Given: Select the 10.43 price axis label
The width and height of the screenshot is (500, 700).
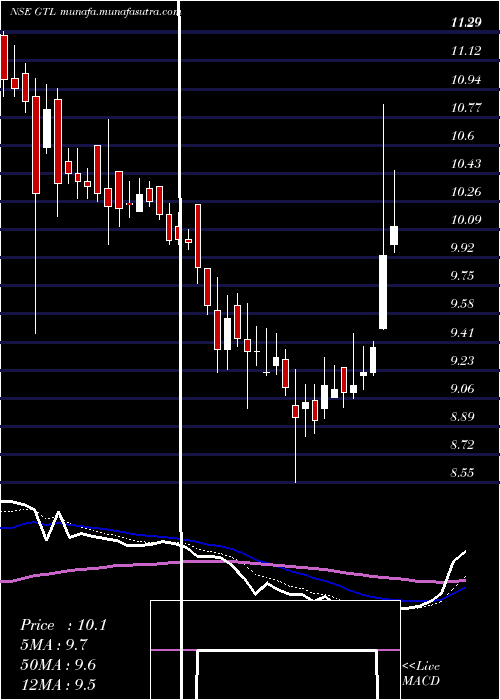Looking at the screenshot, I should 466,164.
